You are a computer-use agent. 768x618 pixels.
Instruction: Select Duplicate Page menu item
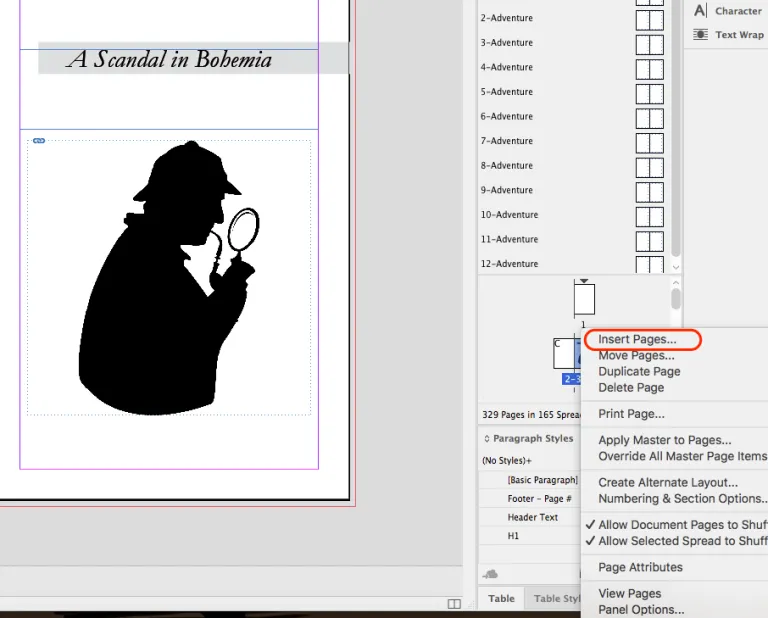639,371
